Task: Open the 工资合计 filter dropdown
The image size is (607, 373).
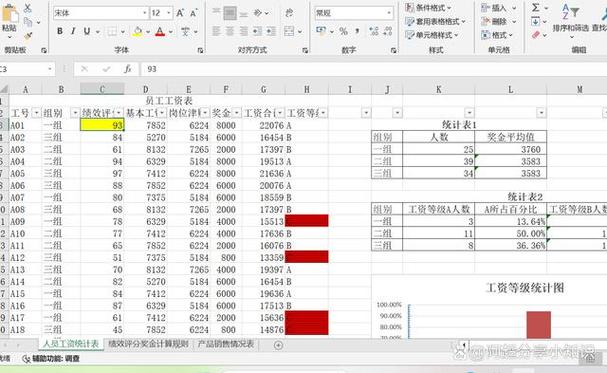Action: tap(280, 113)
